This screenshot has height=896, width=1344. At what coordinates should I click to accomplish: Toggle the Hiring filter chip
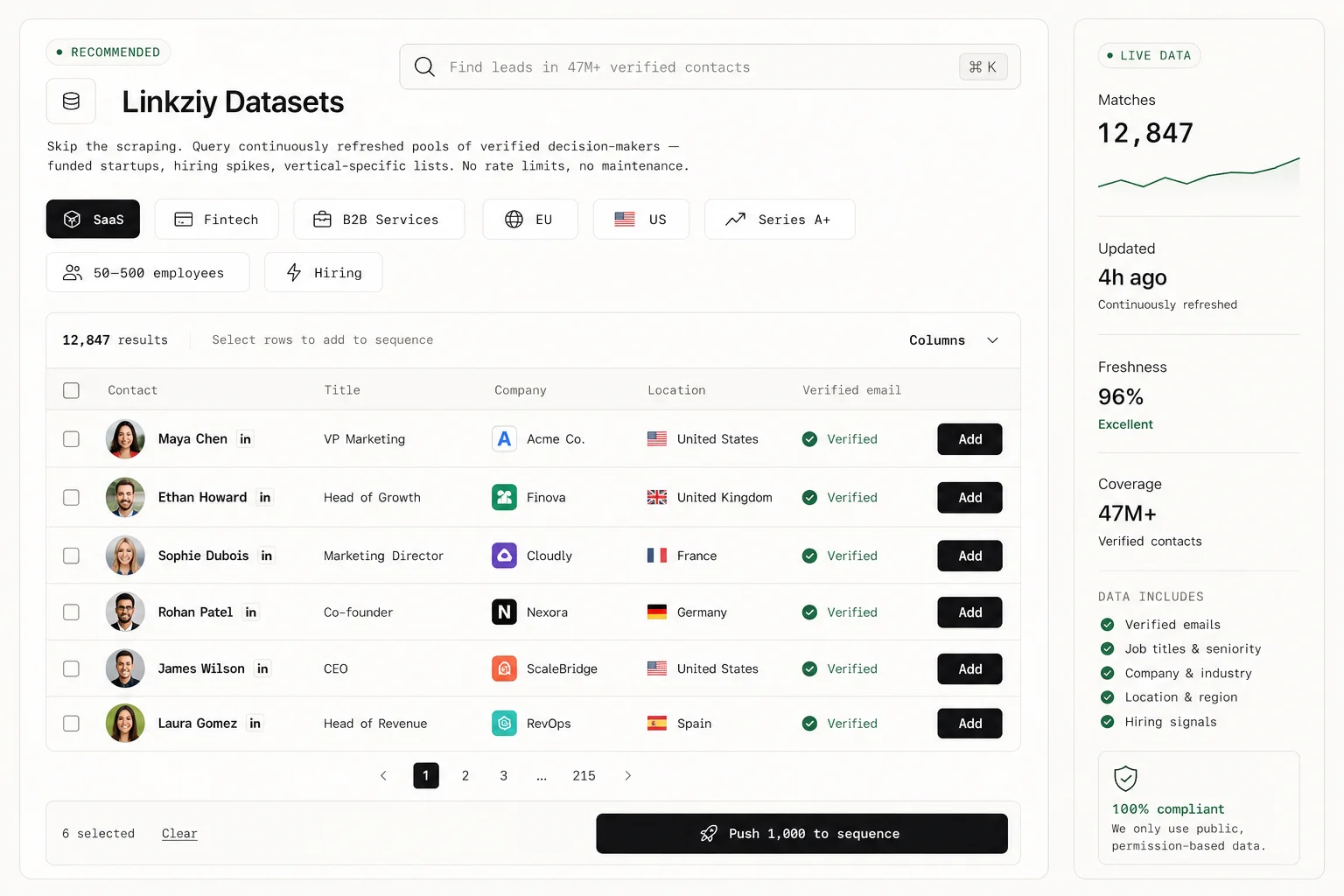tap(324, 272)
